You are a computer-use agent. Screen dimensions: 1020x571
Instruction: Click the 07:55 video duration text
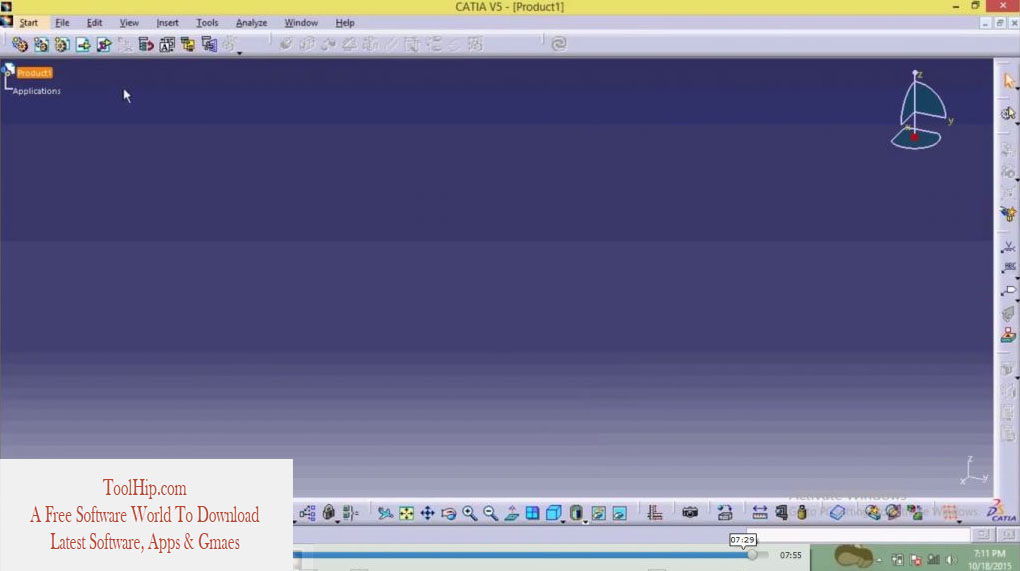(x=790, y=555)
